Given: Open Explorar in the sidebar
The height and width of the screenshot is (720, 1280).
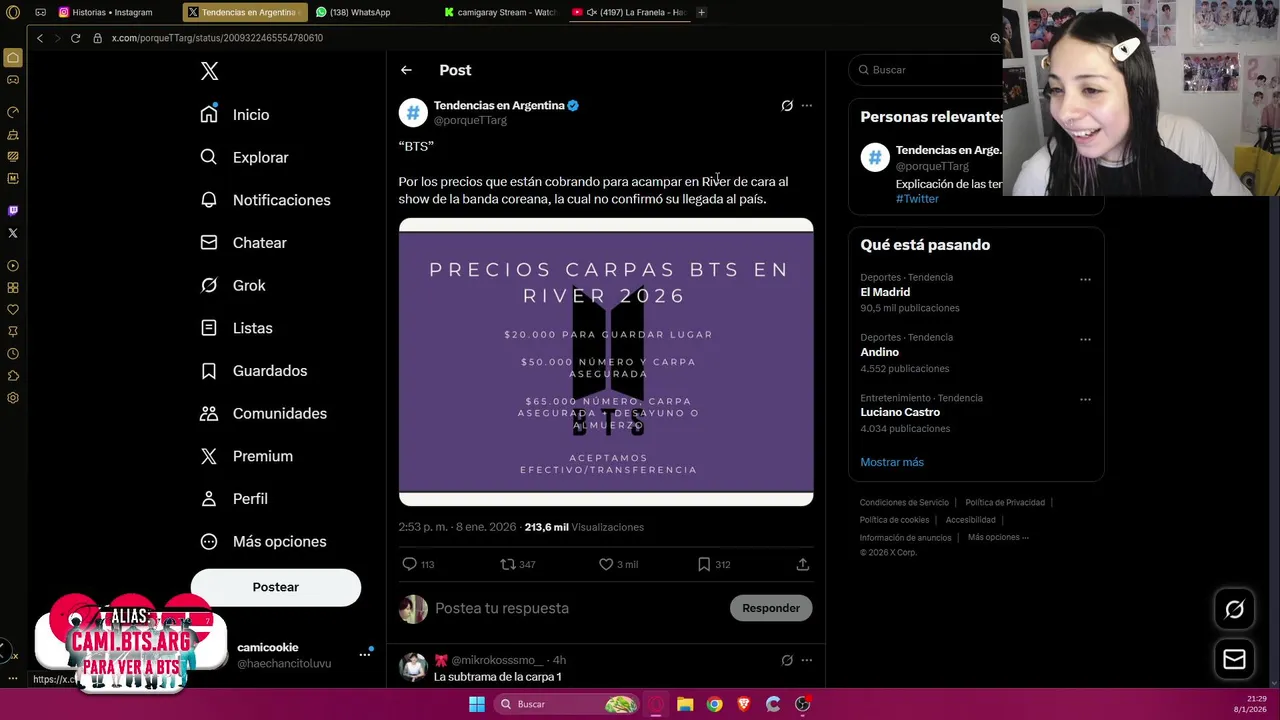Looking at the screenshot, I should [x=245, y=157].
